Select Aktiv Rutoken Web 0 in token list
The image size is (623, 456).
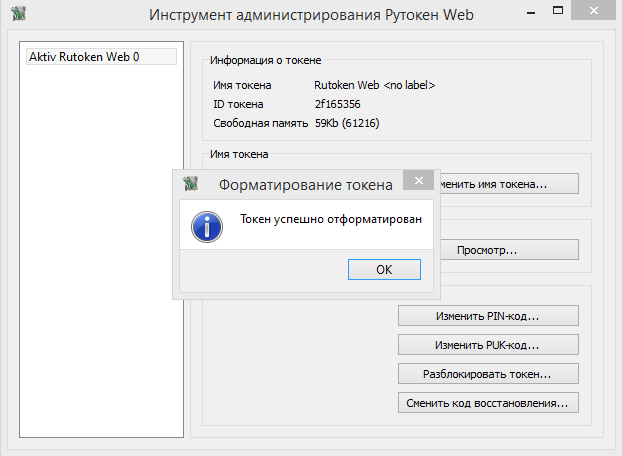coord(101,57)
